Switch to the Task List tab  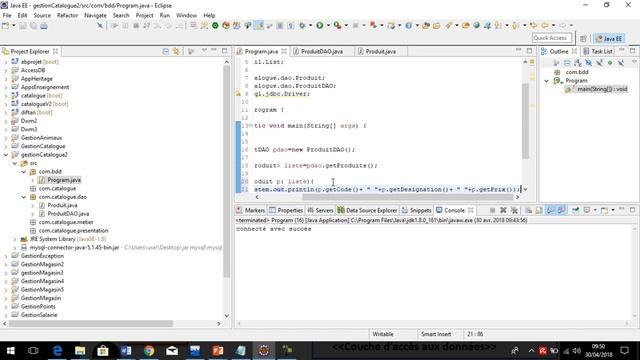pyautogui.click(x=598, y=51)
